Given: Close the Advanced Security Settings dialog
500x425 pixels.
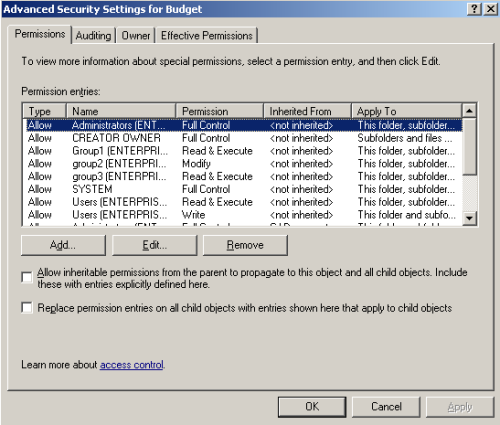Looking at the screenshot, I should 491,9.
